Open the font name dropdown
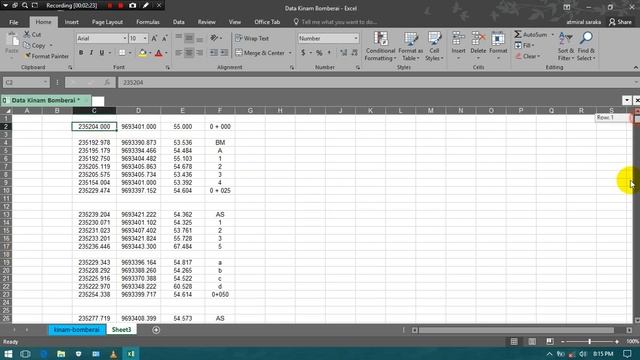Viewport: 640px width, 360px height. tap(125, 38)
